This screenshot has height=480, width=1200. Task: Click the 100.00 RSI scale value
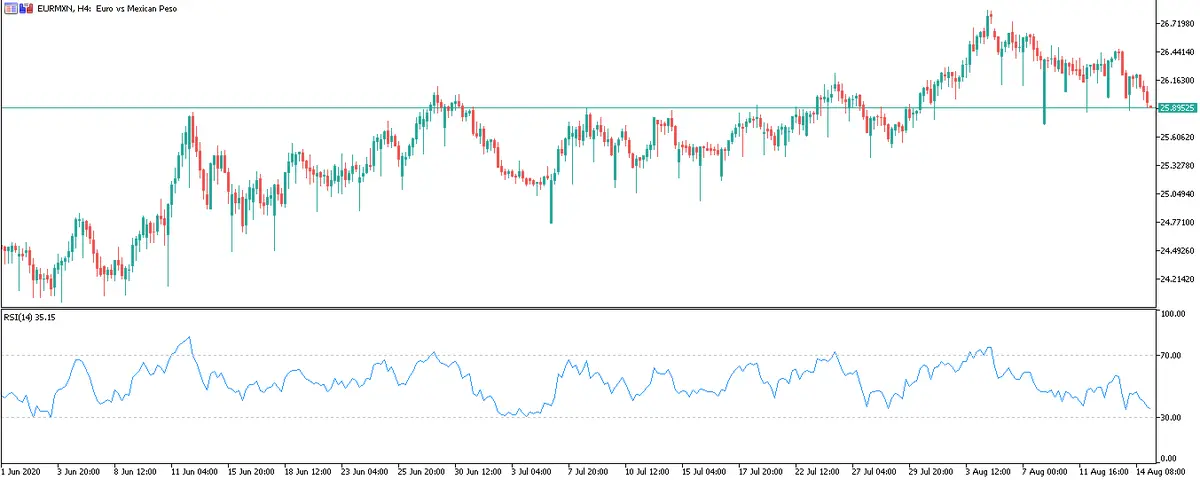click(x=1173, y=314)
